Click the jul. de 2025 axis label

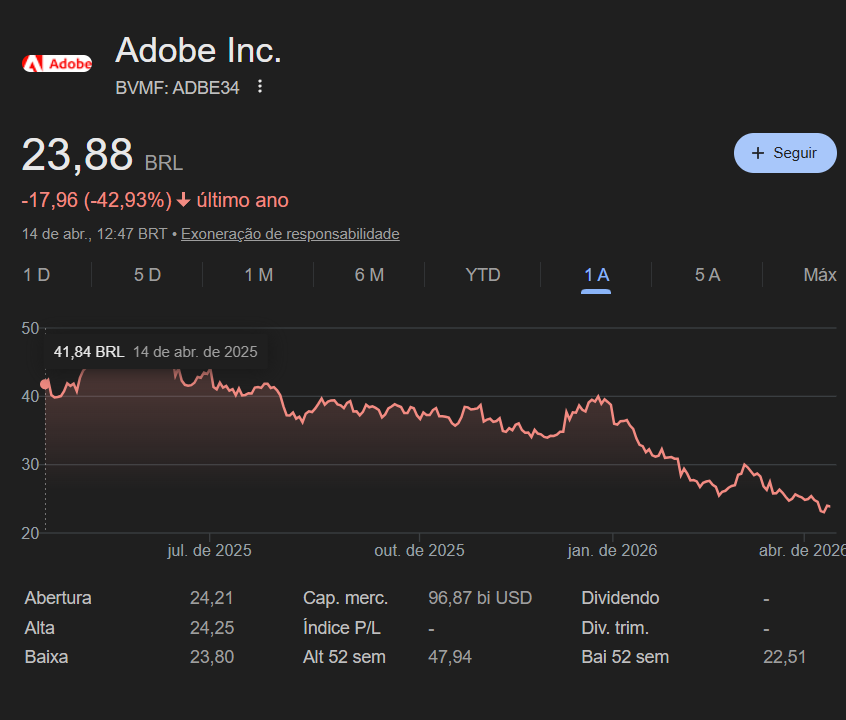(209, 550)
